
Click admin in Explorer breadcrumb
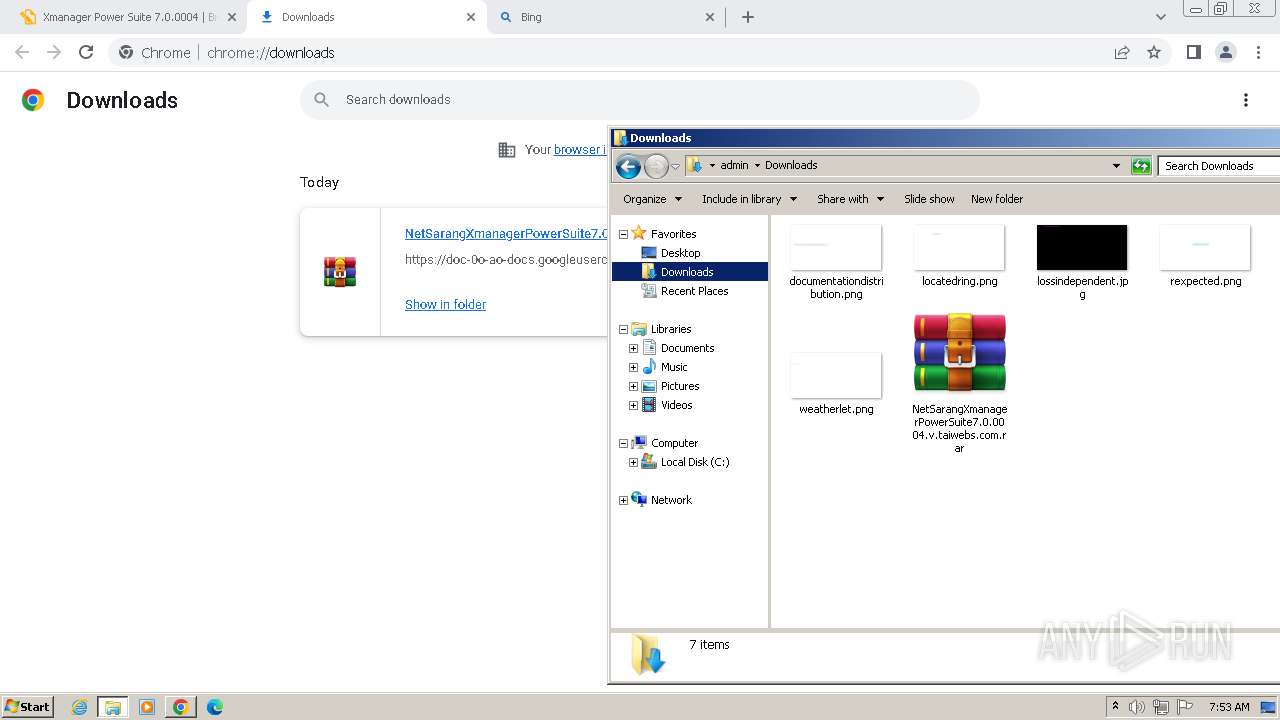click(734, 165)
